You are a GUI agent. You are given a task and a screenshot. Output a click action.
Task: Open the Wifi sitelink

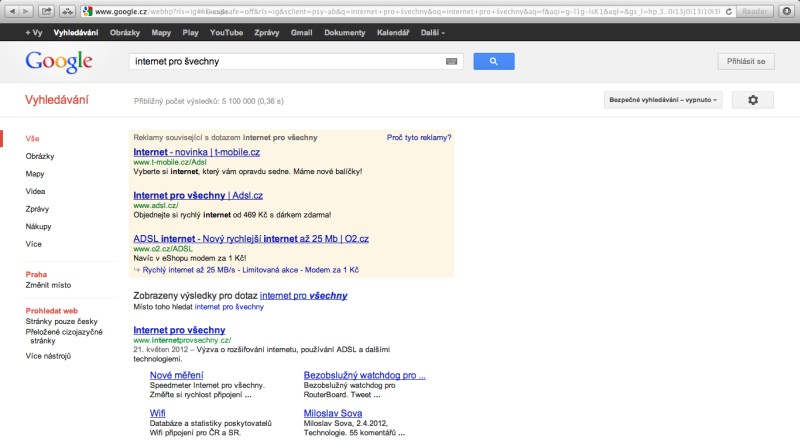coord(158,413)
